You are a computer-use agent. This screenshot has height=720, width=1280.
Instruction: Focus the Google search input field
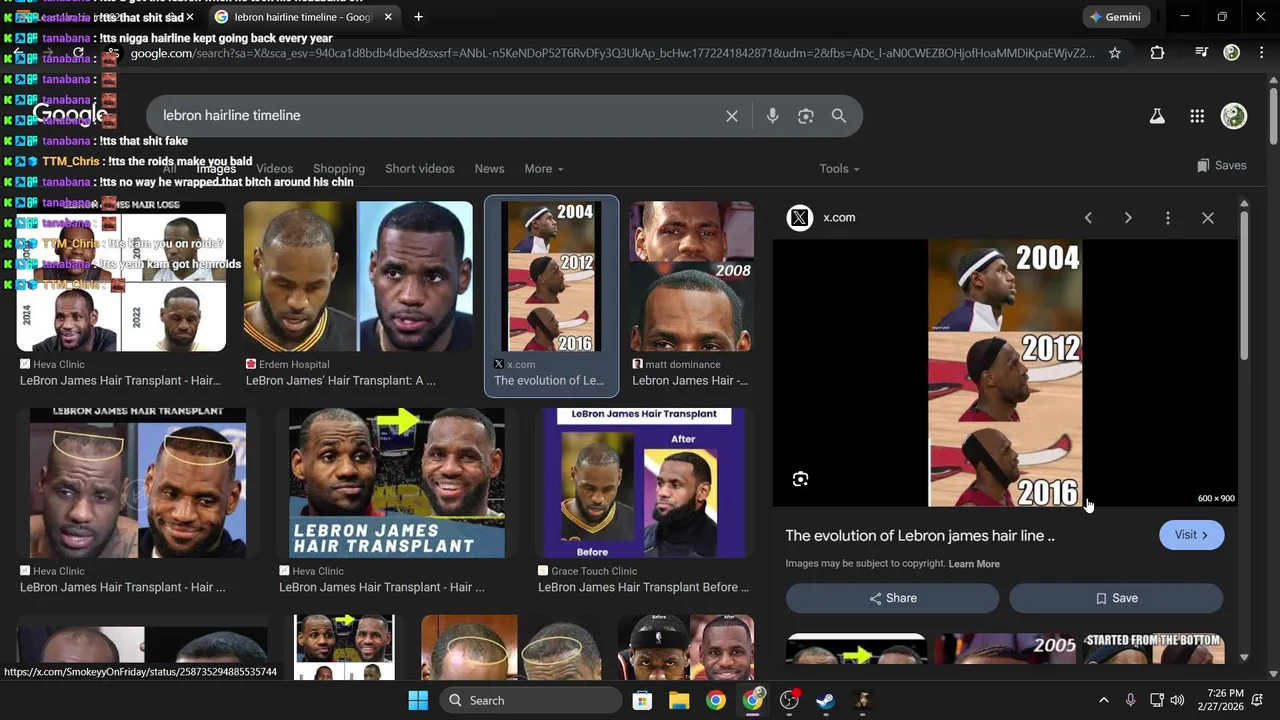[440, 116]
